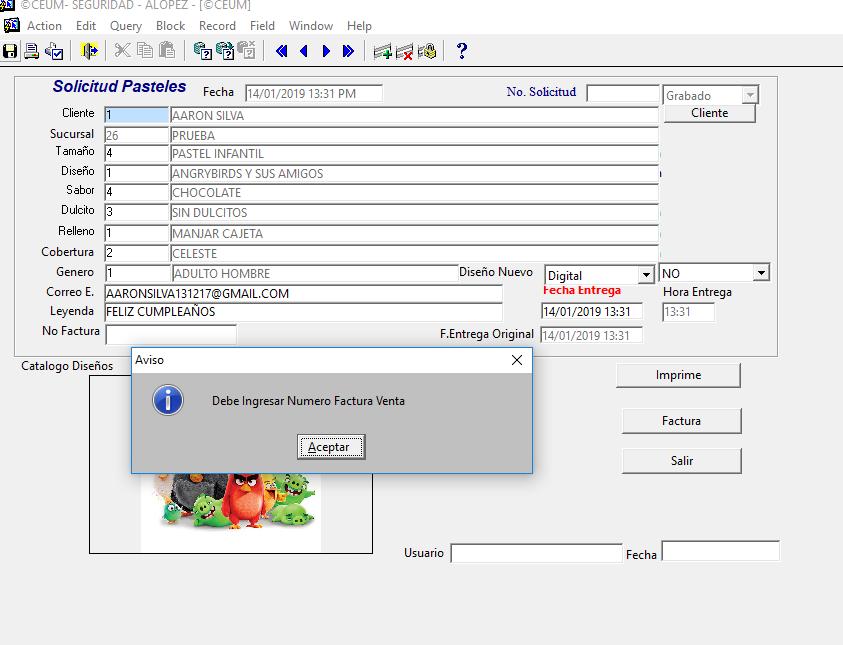Viewport: 843px width, 645px height.
Task: Click the Cliente button
Action: click(x=710, y=113)
